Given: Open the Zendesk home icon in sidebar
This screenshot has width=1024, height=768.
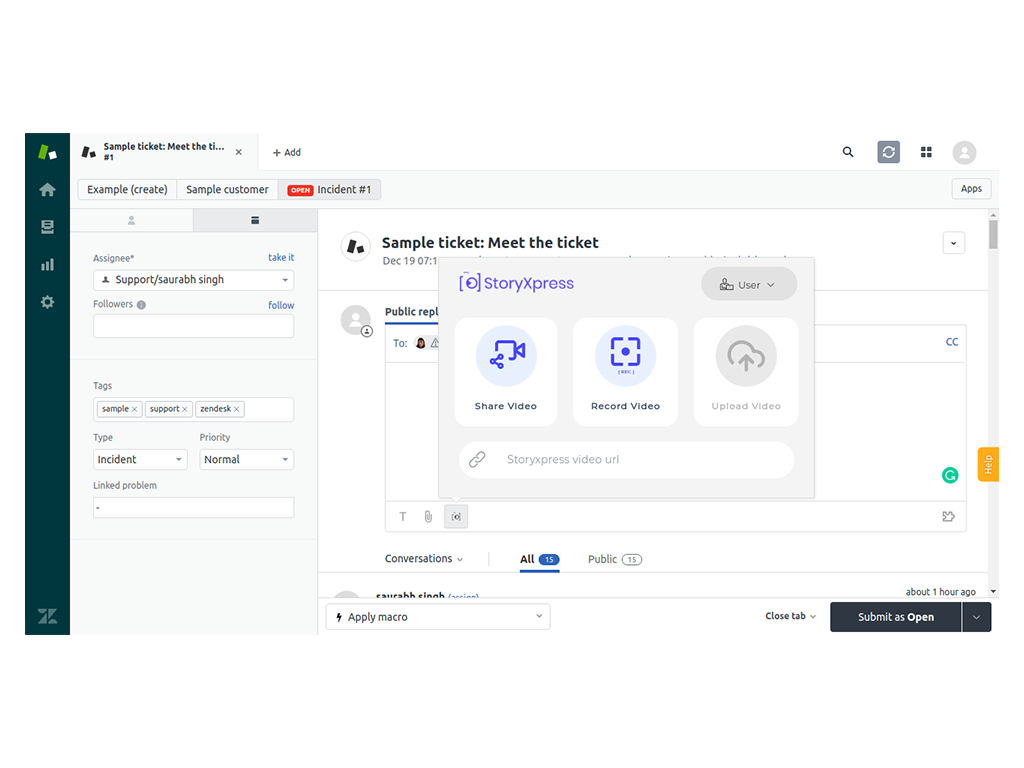Looking at the screenshot, I should point(47,189).
